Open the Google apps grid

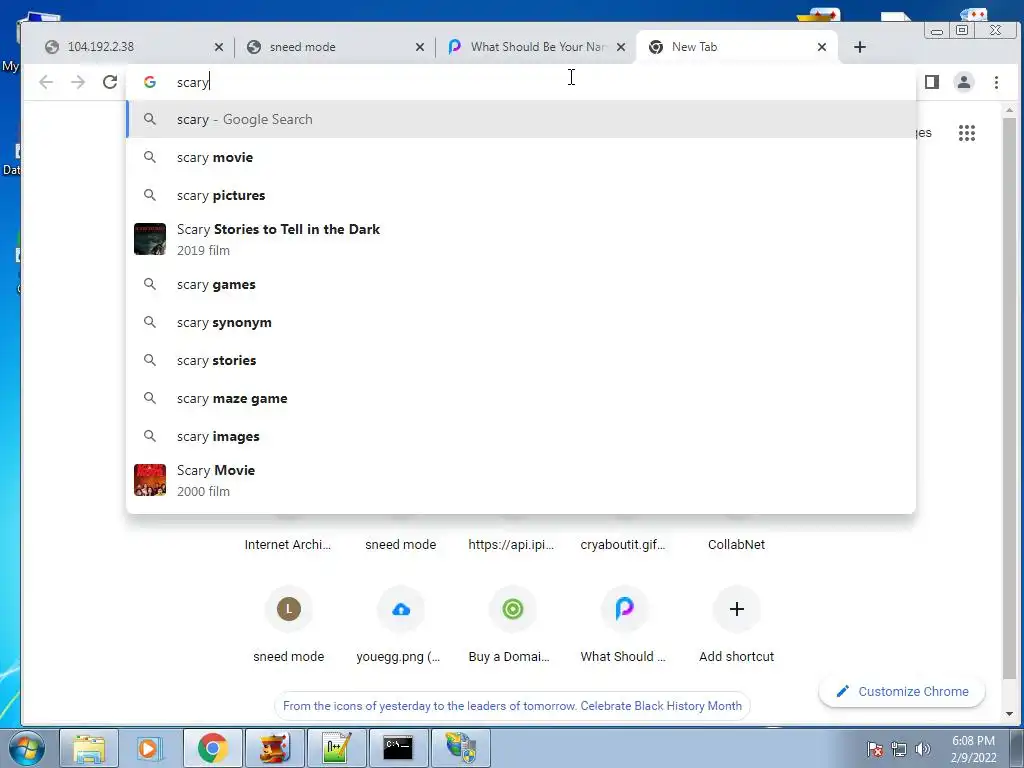pyautogui.click(x=967, y=133)
